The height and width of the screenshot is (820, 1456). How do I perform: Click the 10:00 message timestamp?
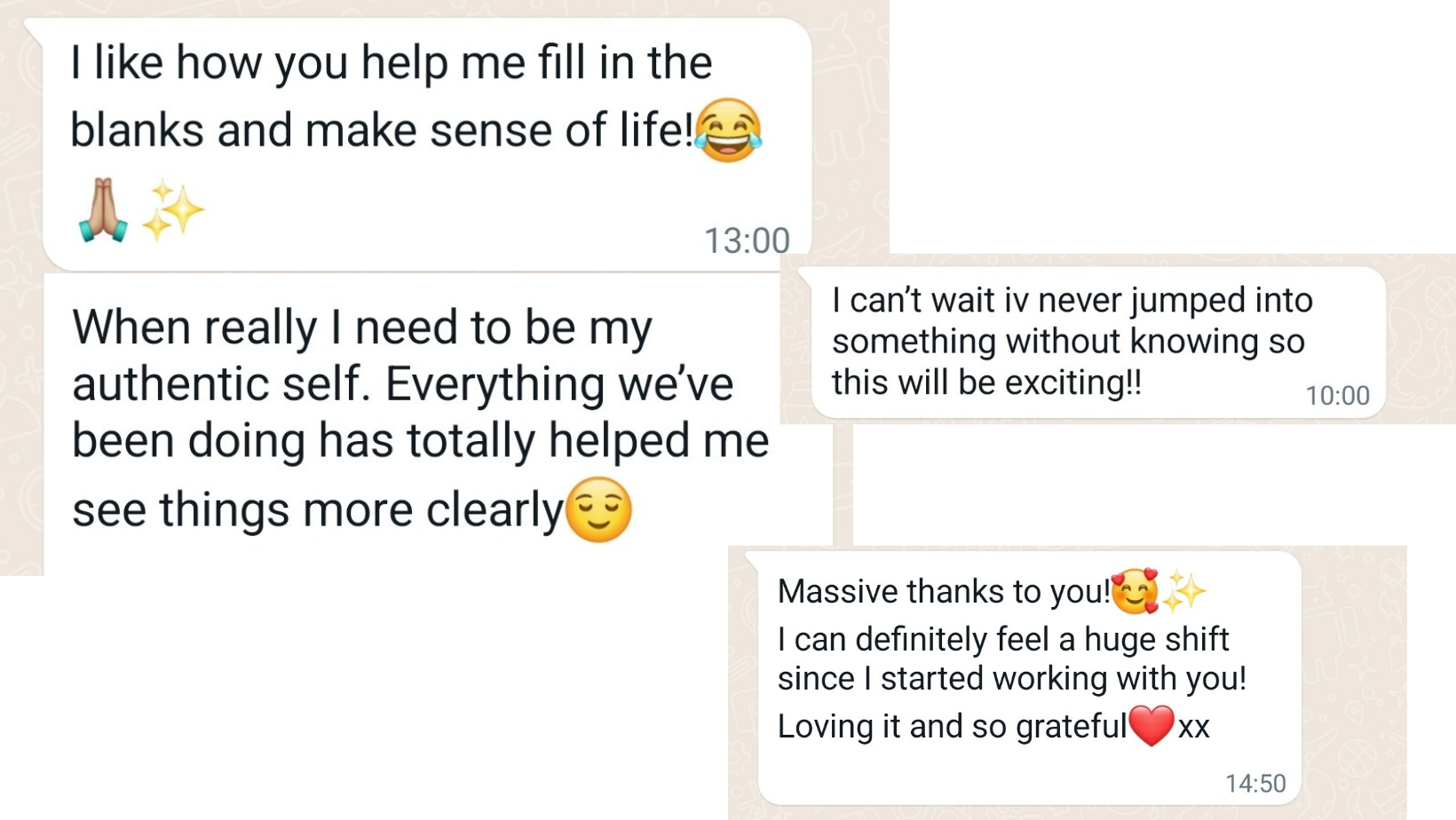[x=1337, y=395]
